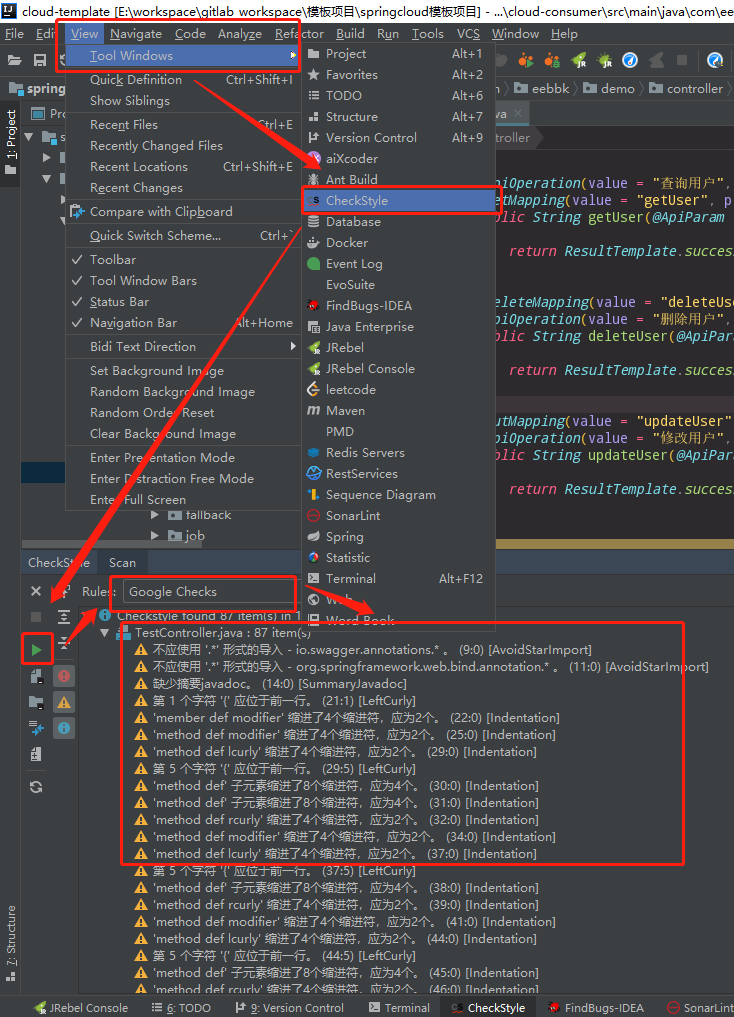Image resolution: width=734 pixels, height=1017 pixels.
Task: Open the Rules Google Checks dropdown
Action: (209, 592)
